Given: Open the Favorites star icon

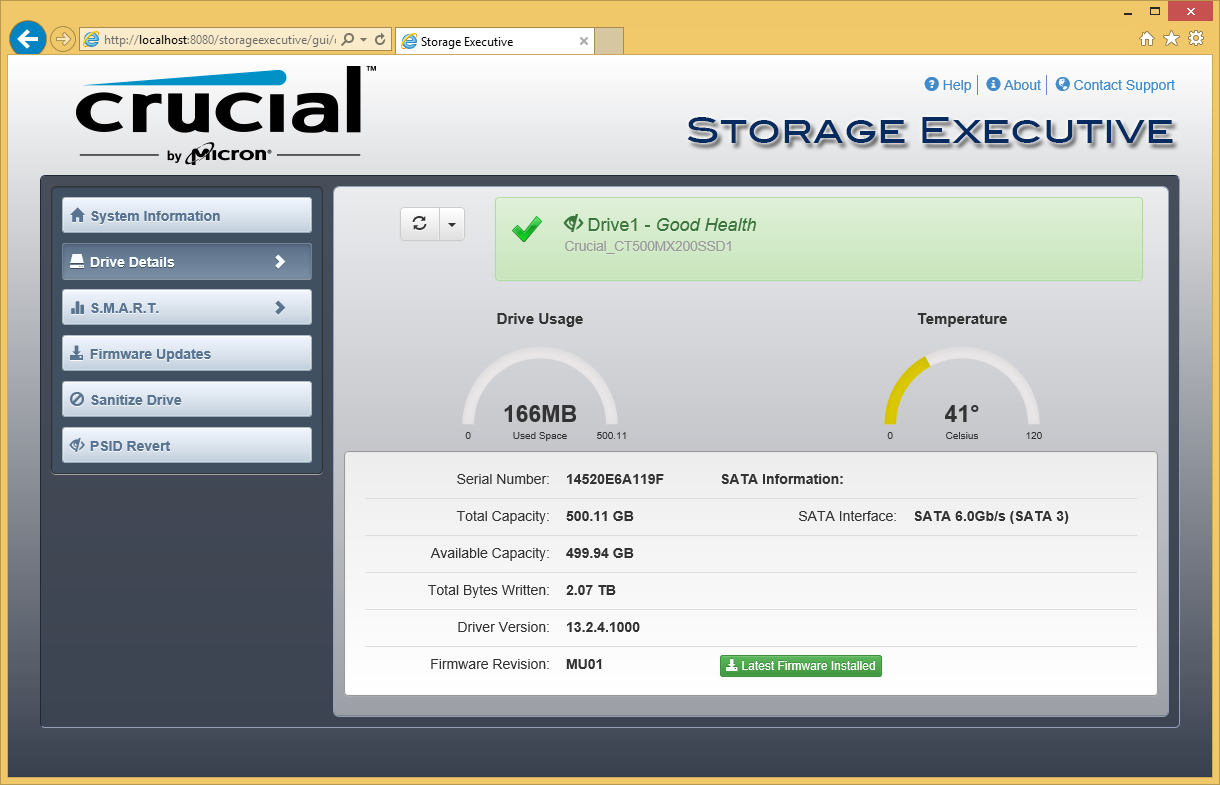Looking at the screenshot, I should coord(1171,39).
